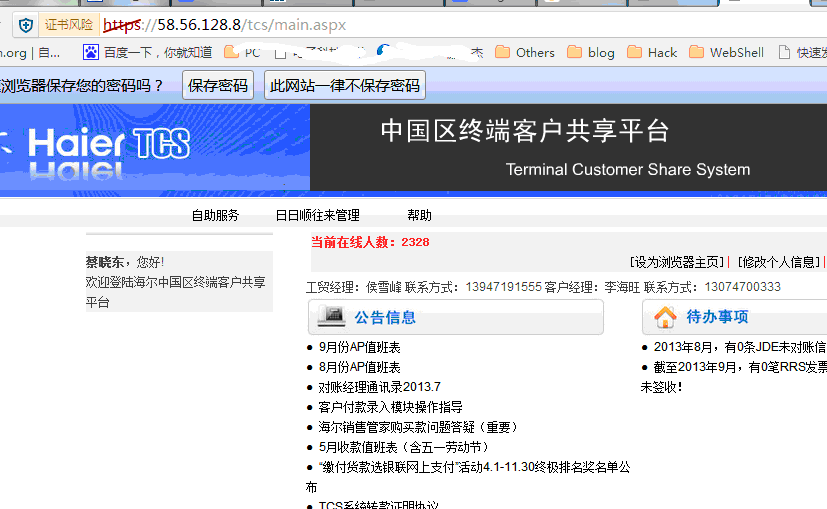Viewport: 827px width, 509px height.
Task: Click the 当前在线人数：2328 text
Action: 370,242
